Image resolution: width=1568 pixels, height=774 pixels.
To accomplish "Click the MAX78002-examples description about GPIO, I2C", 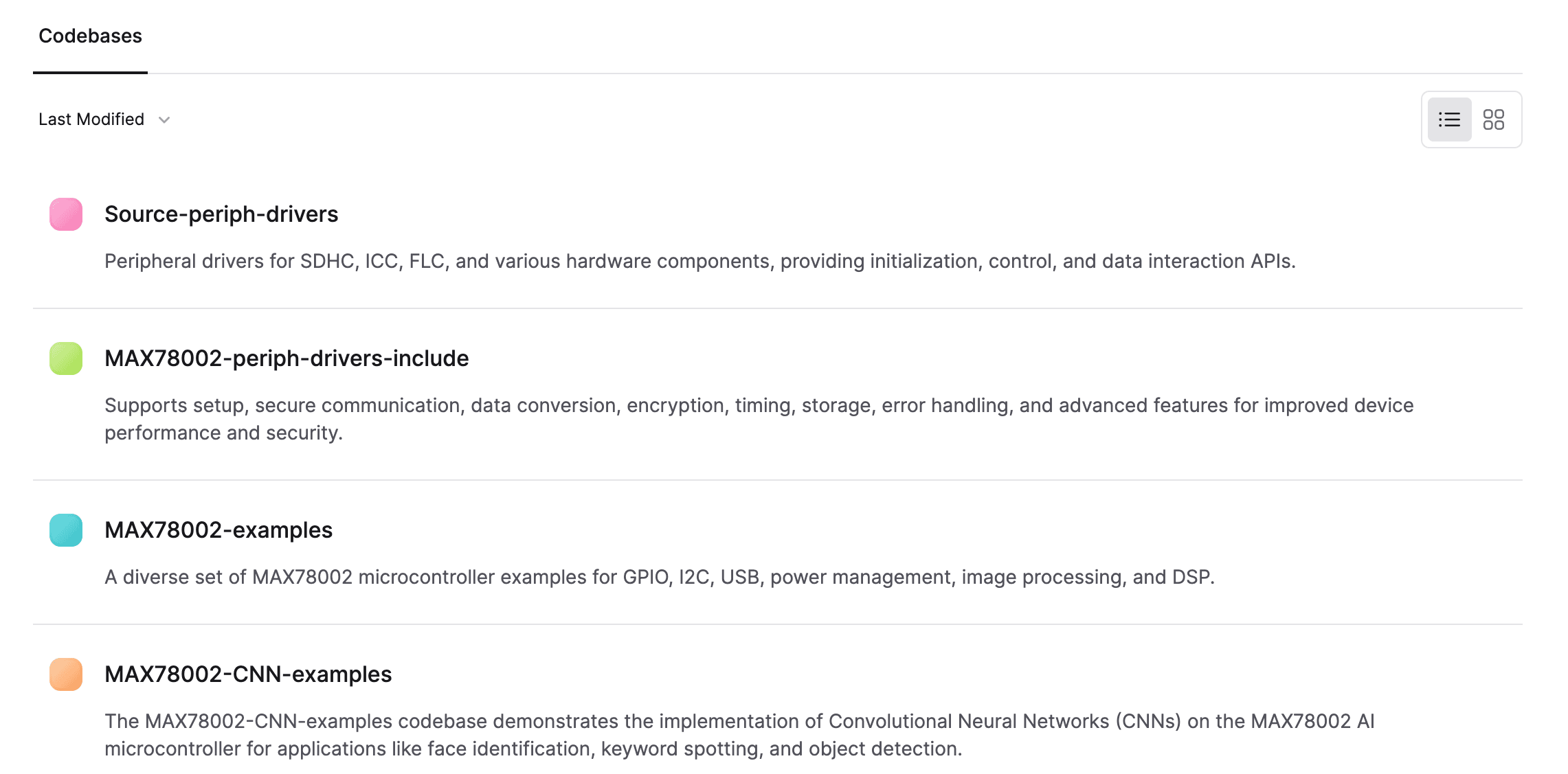I will pos(660,578).
